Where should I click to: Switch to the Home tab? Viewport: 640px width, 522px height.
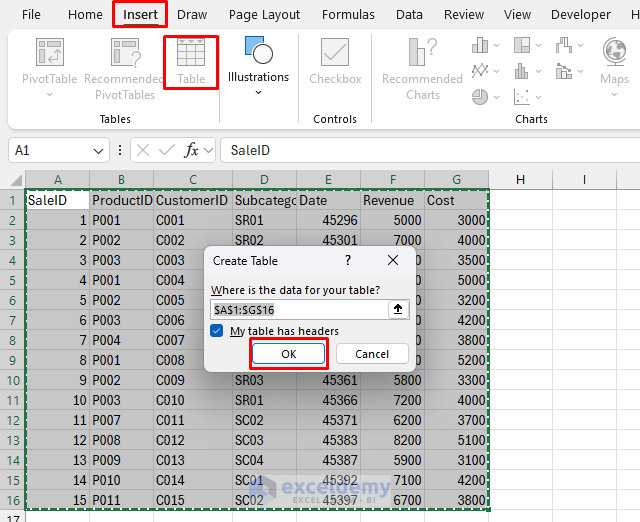tap(85, 15)
